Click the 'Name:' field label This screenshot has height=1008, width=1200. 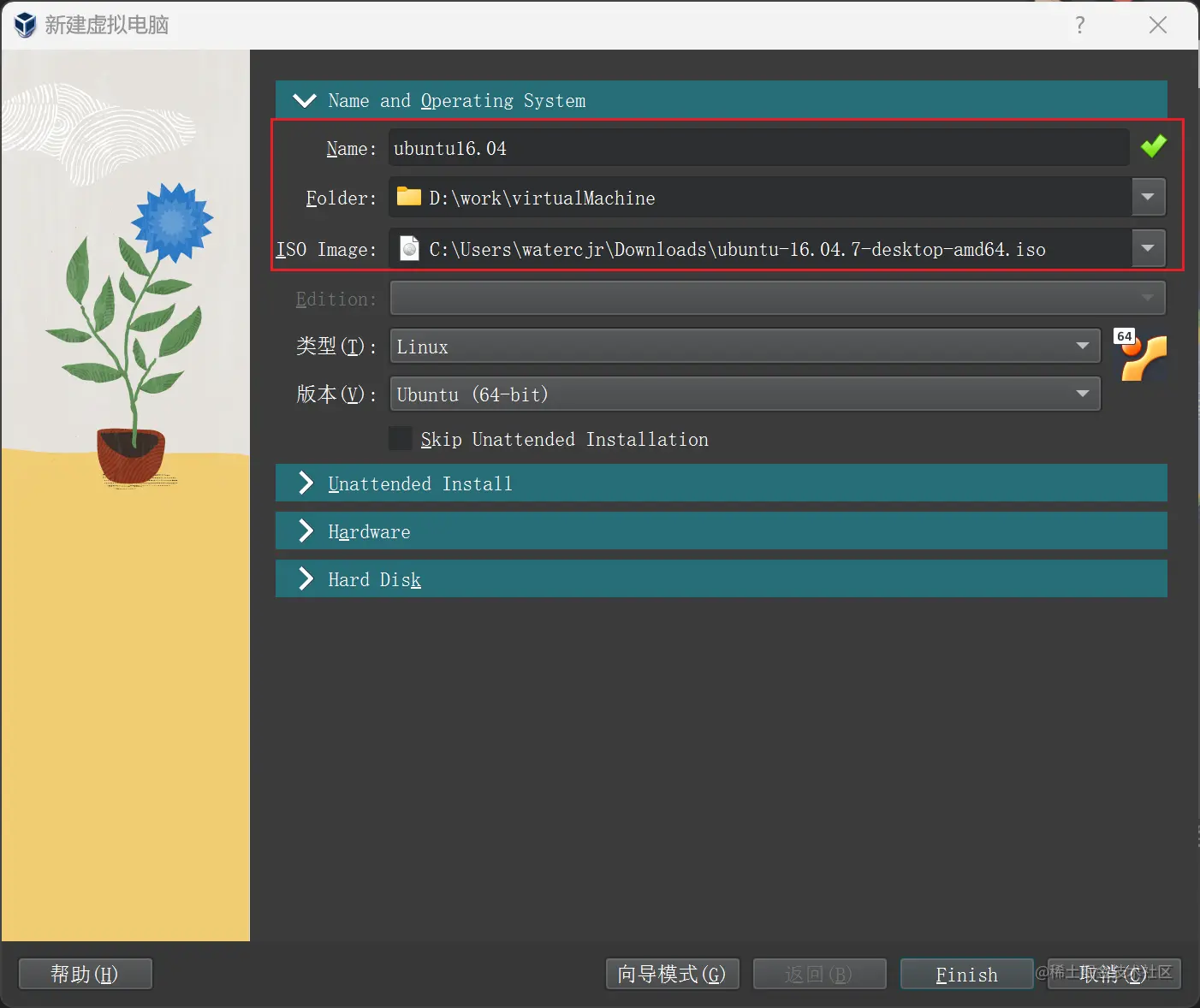click(x=351, y=149)
